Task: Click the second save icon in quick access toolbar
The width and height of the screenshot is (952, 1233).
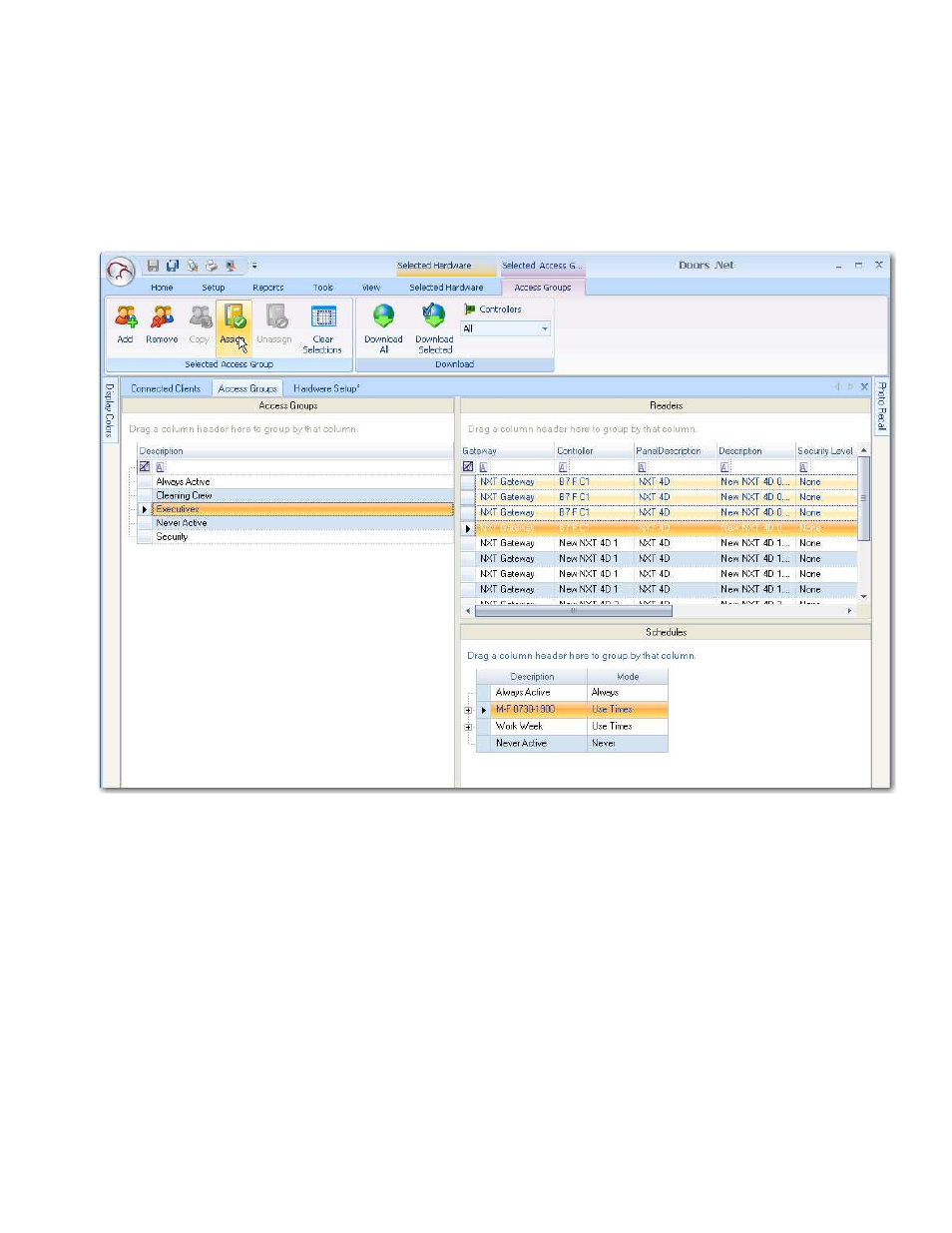Action: tap(172, 266)
